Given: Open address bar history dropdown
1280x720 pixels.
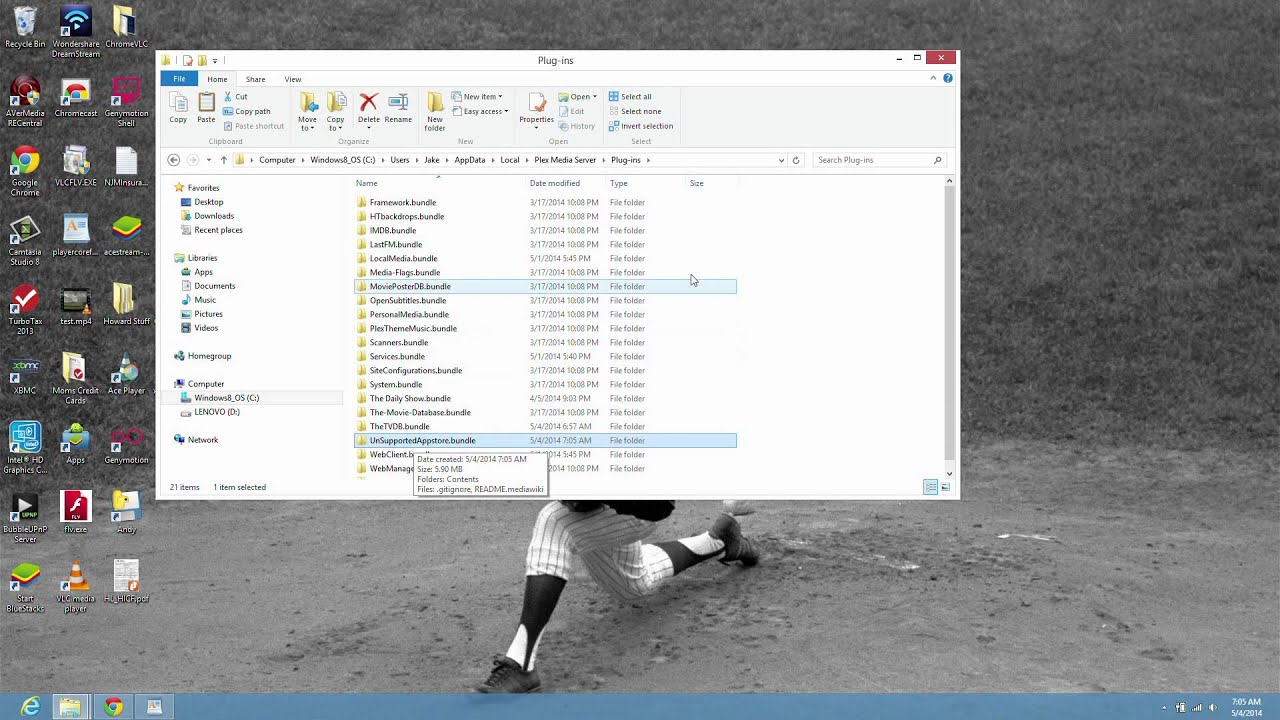Looking at the screenshot, I should (x=781, y=160).
